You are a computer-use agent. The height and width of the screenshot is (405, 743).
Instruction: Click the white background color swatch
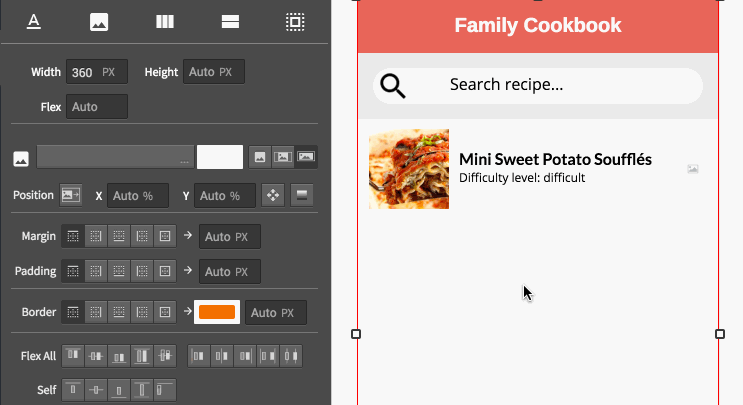[220, 157]
